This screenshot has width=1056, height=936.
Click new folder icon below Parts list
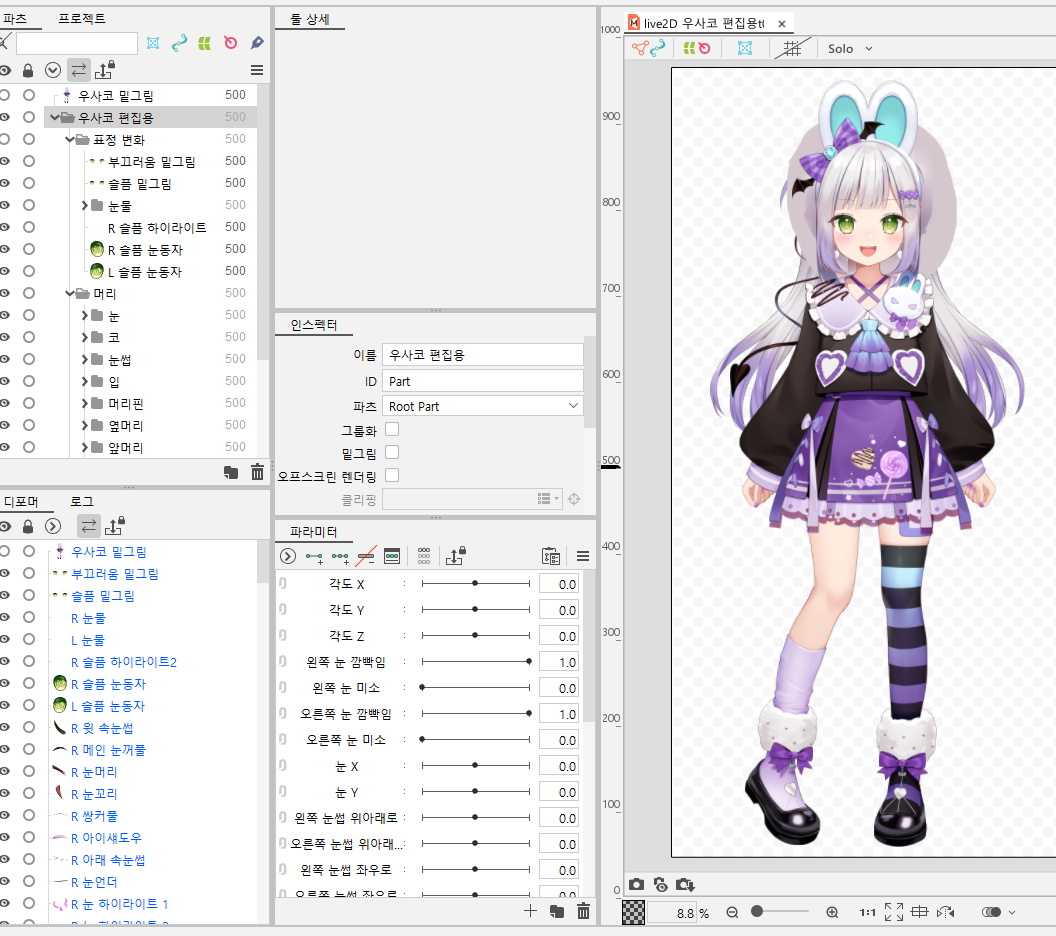pos(231,472)
